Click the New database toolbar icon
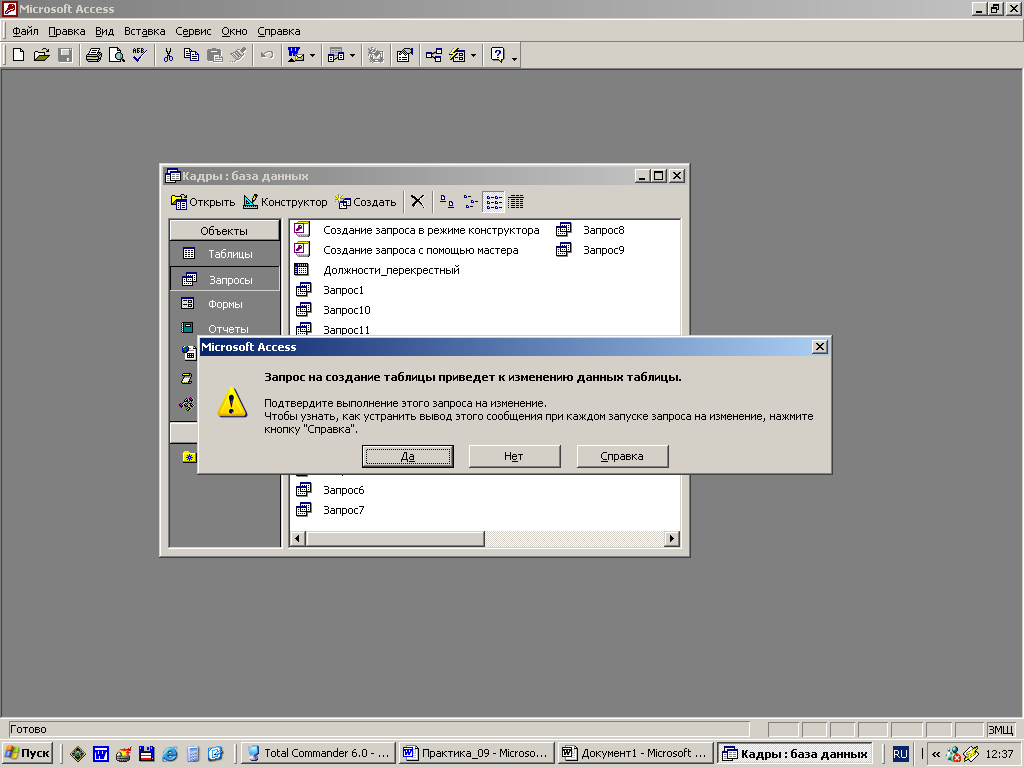The height and width of the screenshot is (768, 1024). [18, 56]
